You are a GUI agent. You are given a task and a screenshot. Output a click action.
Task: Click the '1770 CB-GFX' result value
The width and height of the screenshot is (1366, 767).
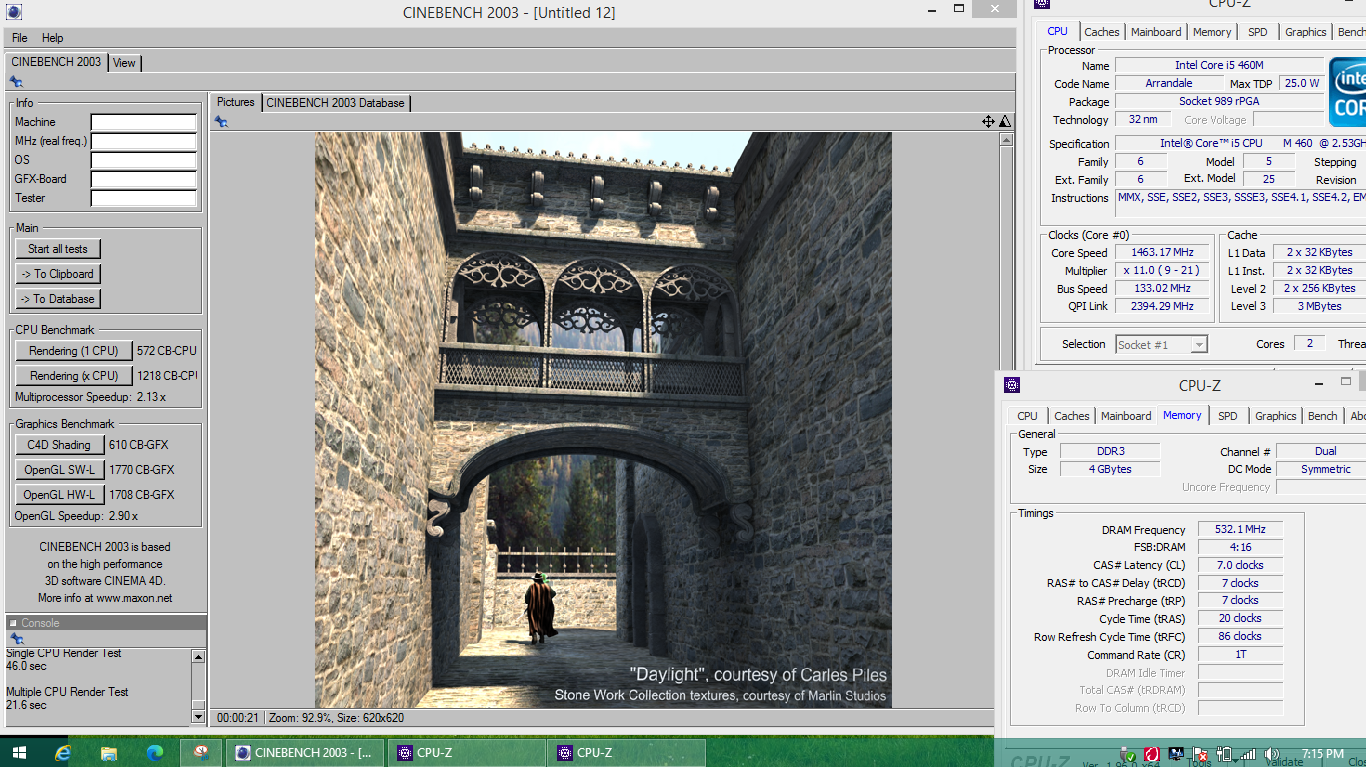pos(142,470)
